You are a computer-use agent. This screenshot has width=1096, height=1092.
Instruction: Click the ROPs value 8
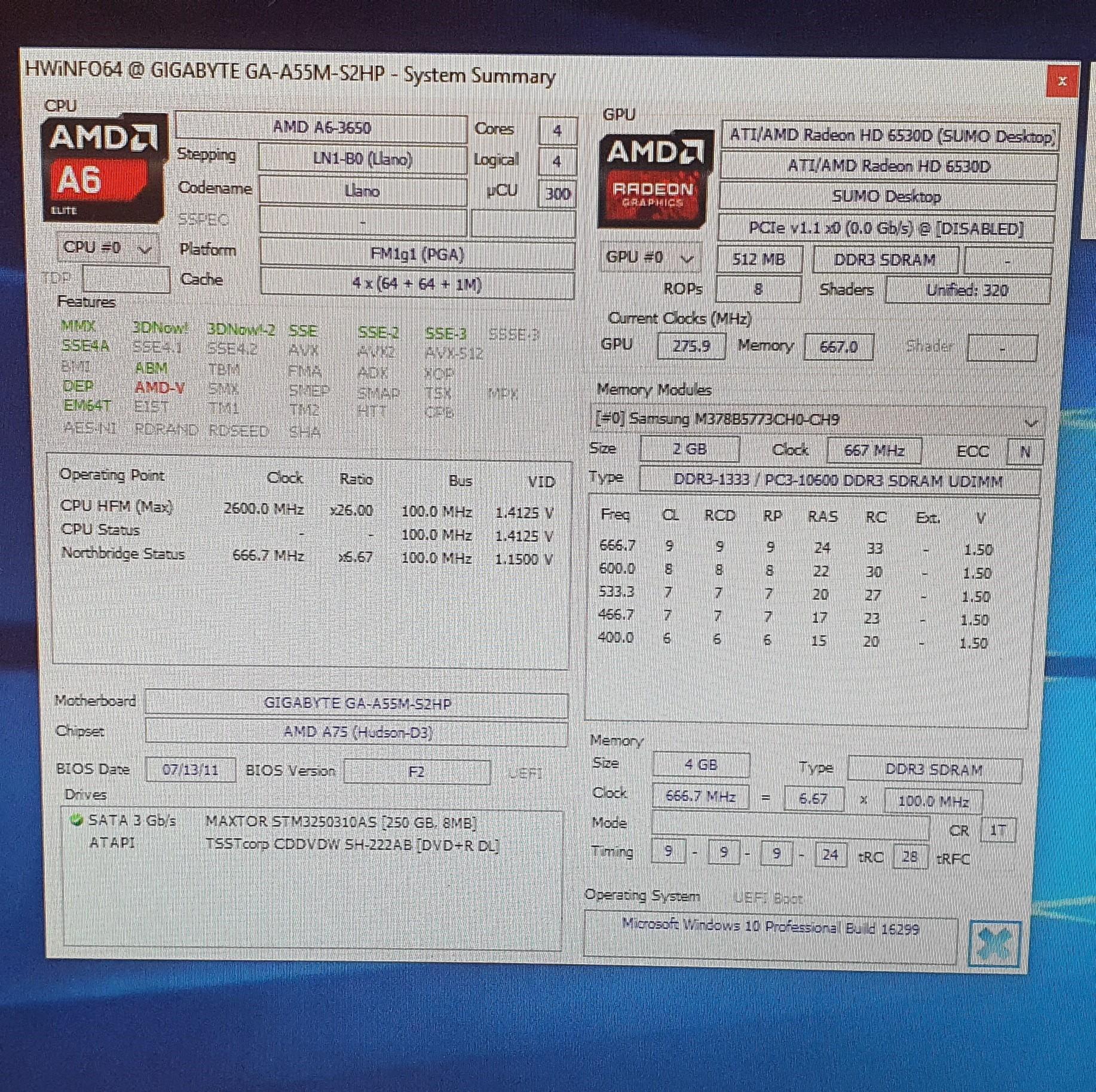[x=758, y=289]
